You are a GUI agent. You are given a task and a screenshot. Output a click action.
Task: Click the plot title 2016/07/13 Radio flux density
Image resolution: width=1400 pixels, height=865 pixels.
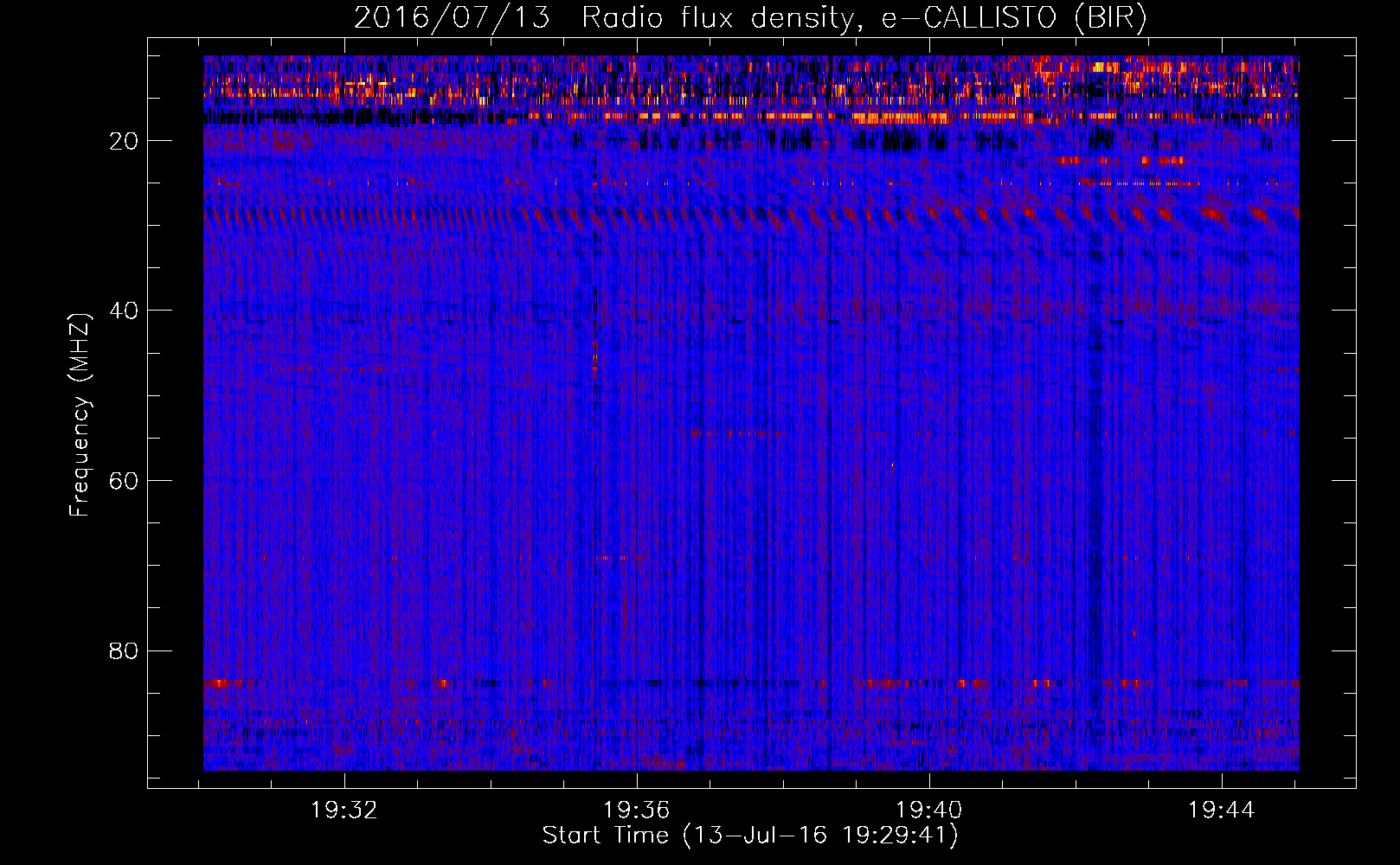pyautogui.click(x=750, y=17)
